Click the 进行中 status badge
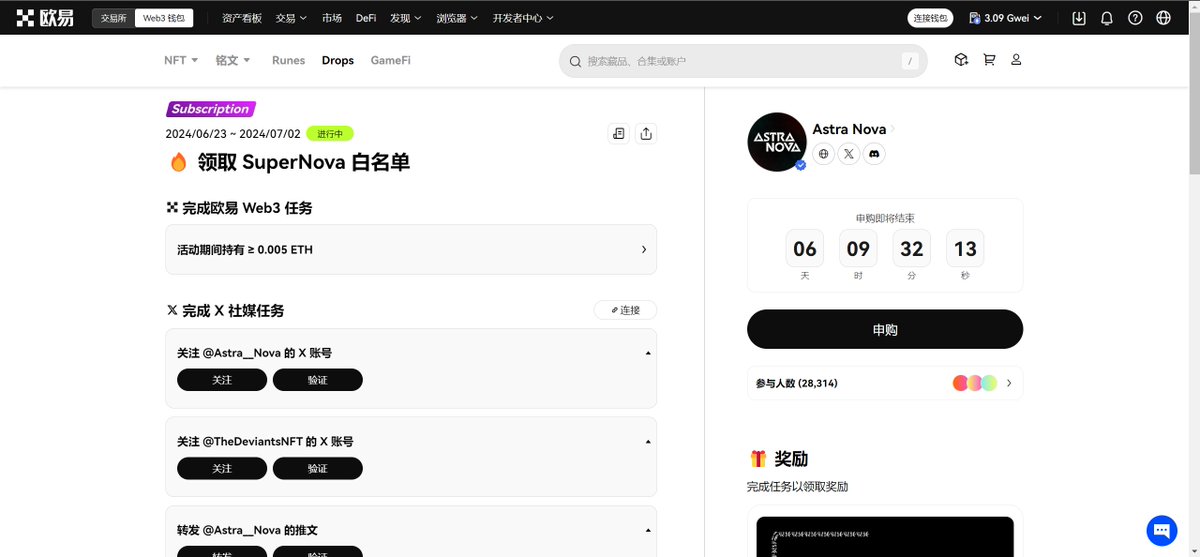The width and height of the screenshot is (1200, 557). click(330, 134)
